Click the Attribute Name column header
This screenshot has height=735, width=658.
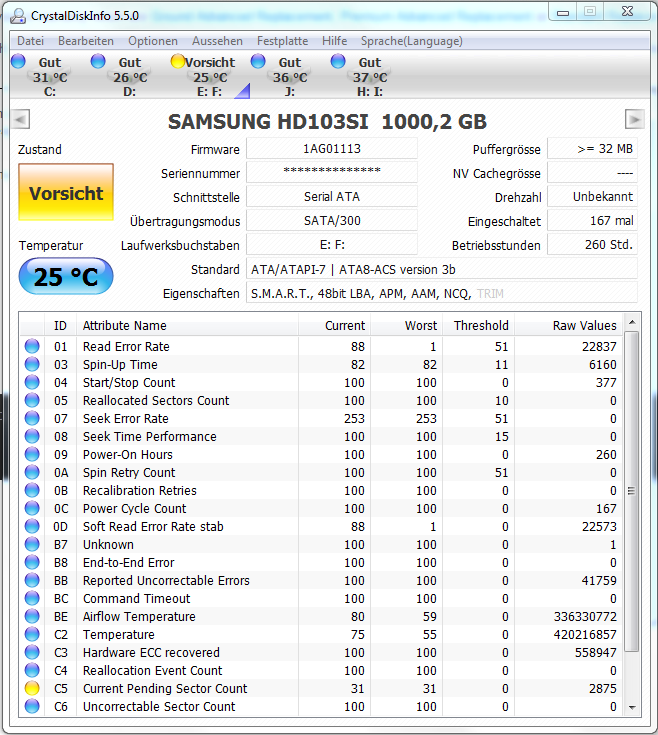pyautogui.click(x=187, y=326)
